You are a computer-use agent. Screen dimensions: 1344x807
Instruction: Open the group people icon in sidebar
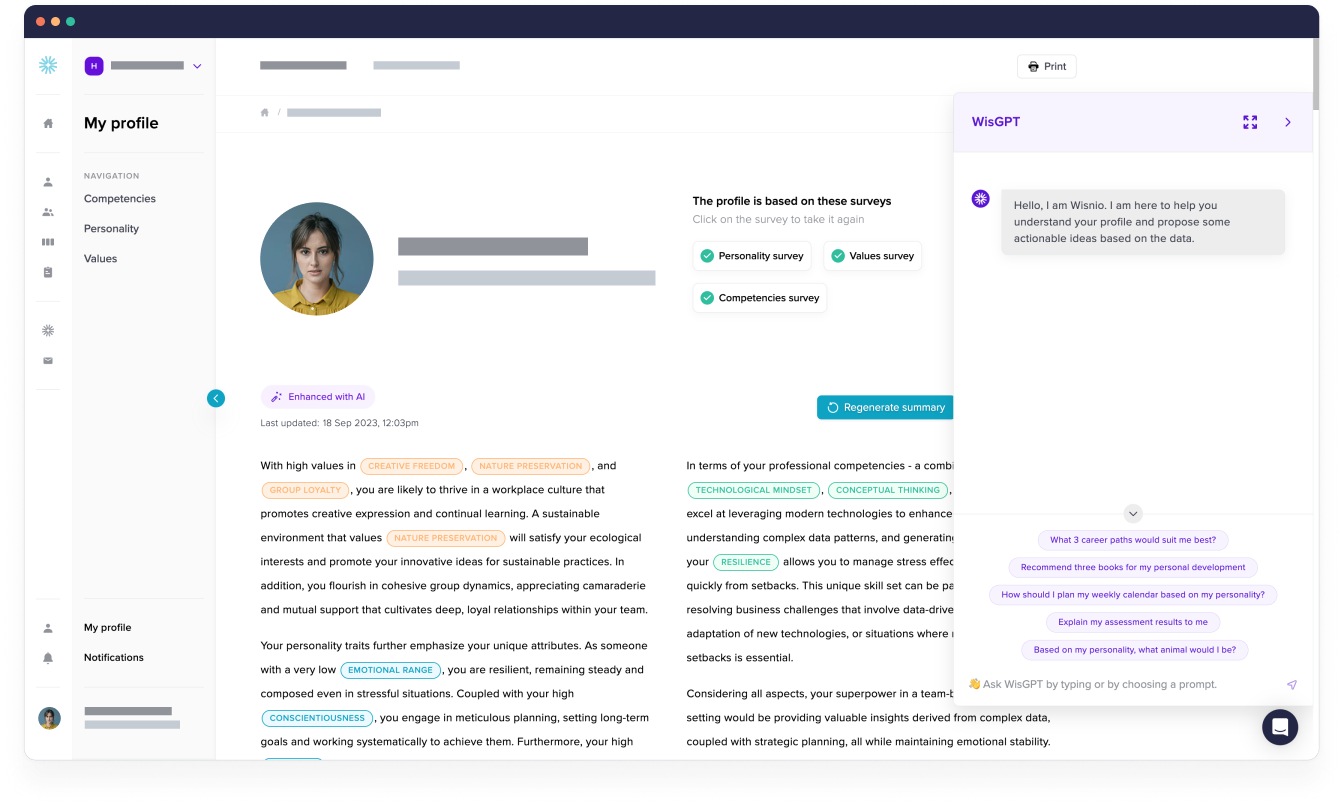coord(48,212)
